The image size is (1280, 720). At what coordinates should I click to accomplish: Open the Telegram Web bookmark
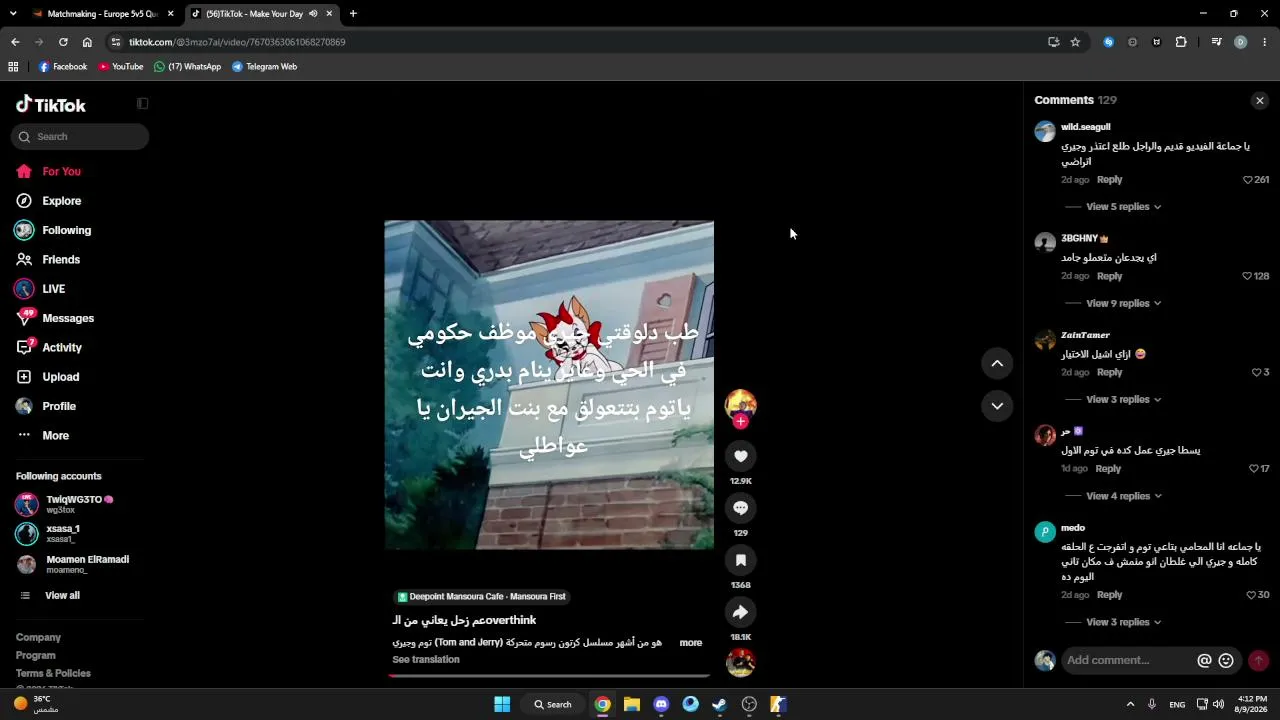pos(264,67)
